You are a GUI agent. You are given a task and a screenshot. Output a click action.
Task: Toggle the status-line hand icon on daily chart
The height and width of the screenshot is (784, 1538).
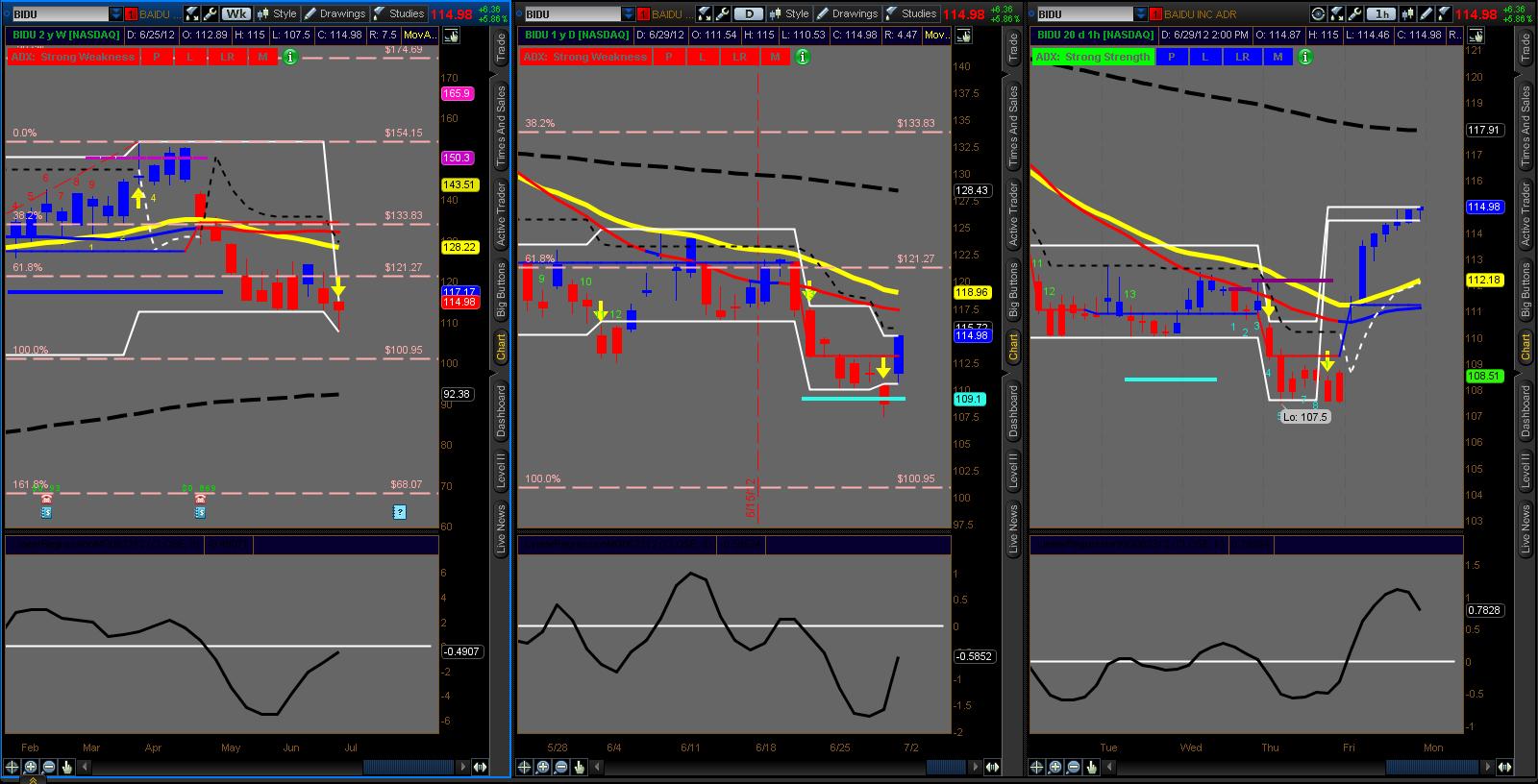(962, 35)
